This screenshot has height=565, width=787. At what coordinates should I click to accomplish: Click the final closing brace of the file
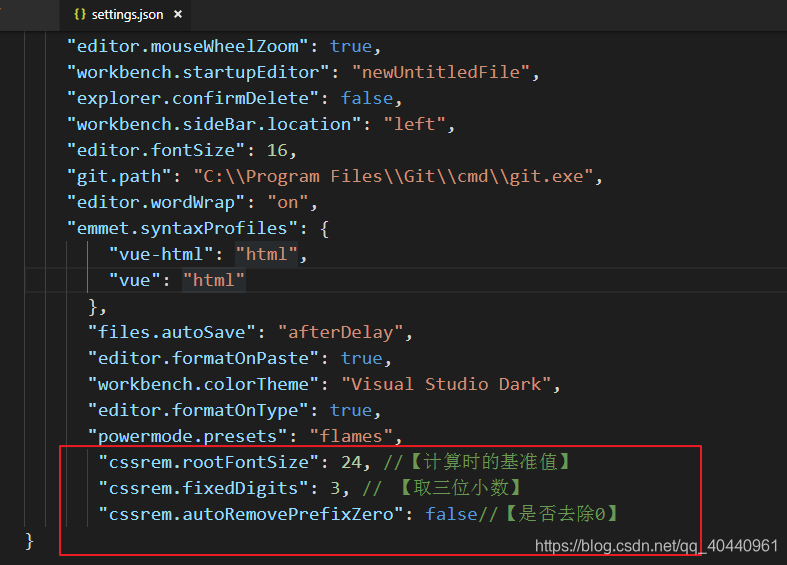point(29,541)
